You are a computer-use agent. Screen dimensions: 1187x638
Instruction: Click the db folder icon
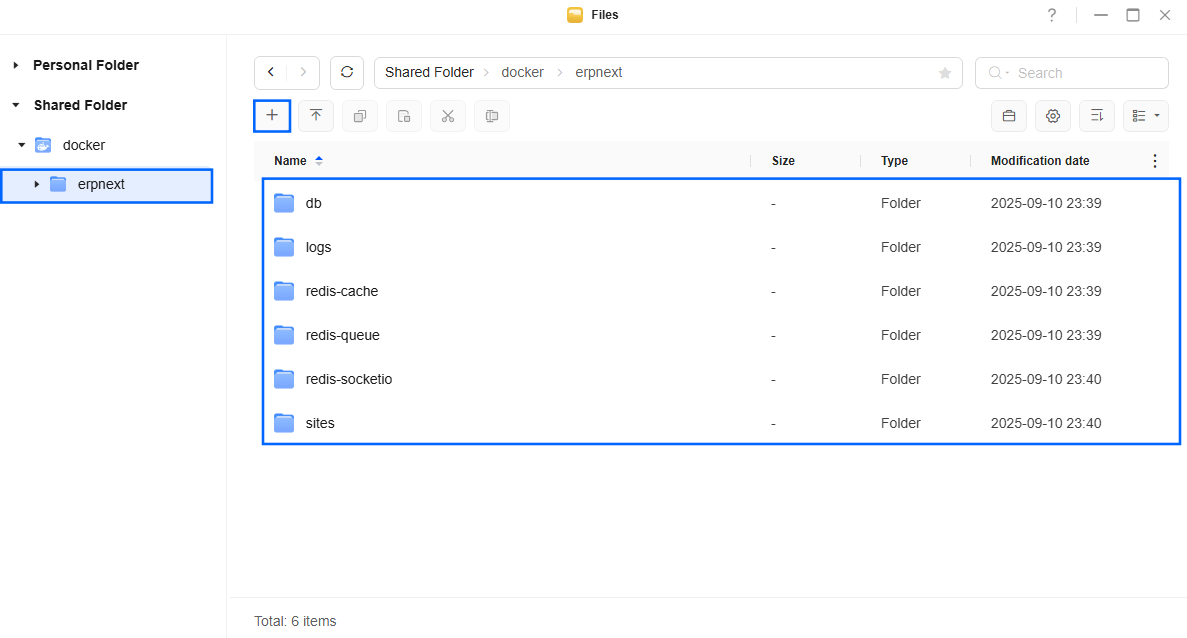(284, 203)
